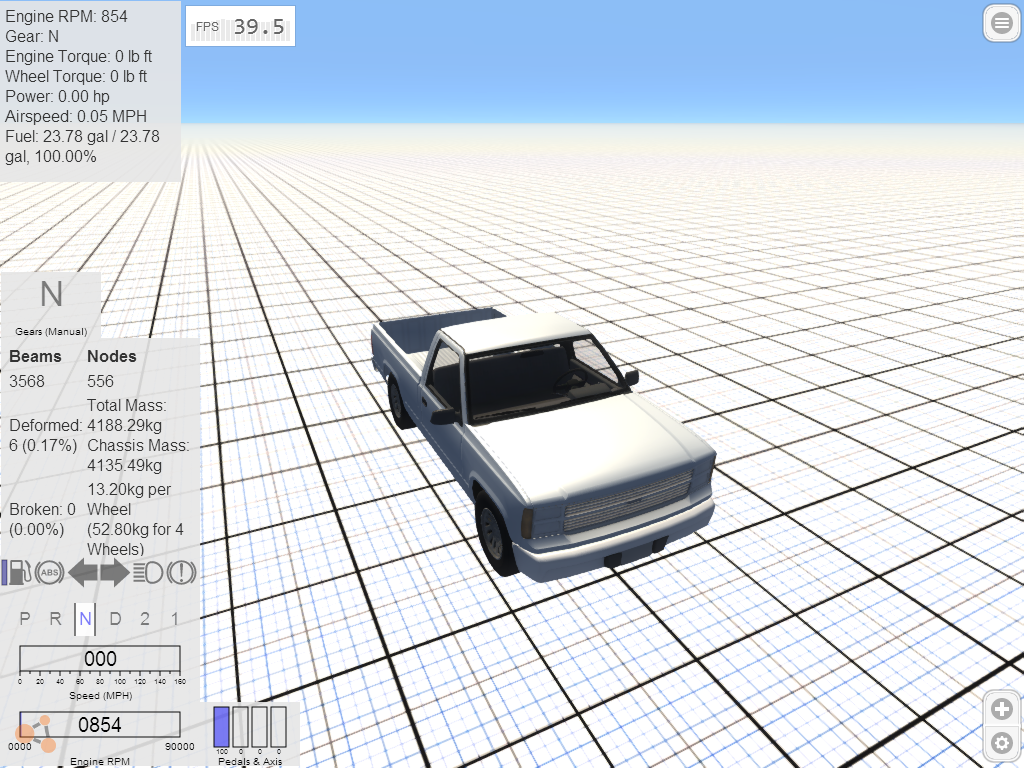Click the left turn signal arrow
Viewport: 1024px width, 768px height.
coord(82,573)
